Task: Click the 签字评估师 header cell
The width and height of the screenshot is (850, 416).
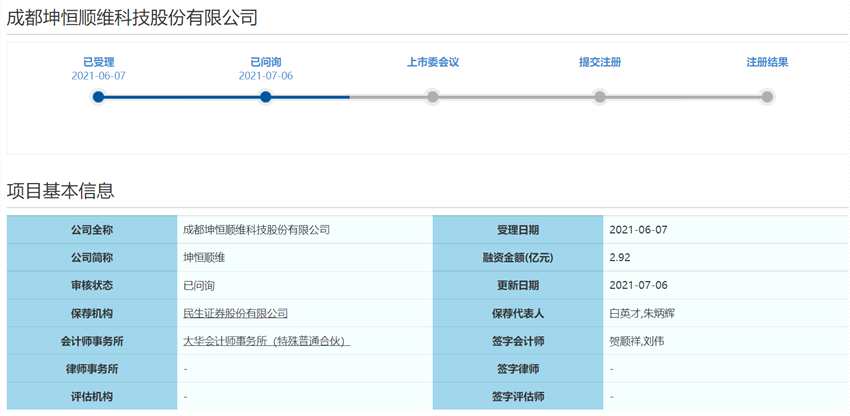Action: [518, 397]
